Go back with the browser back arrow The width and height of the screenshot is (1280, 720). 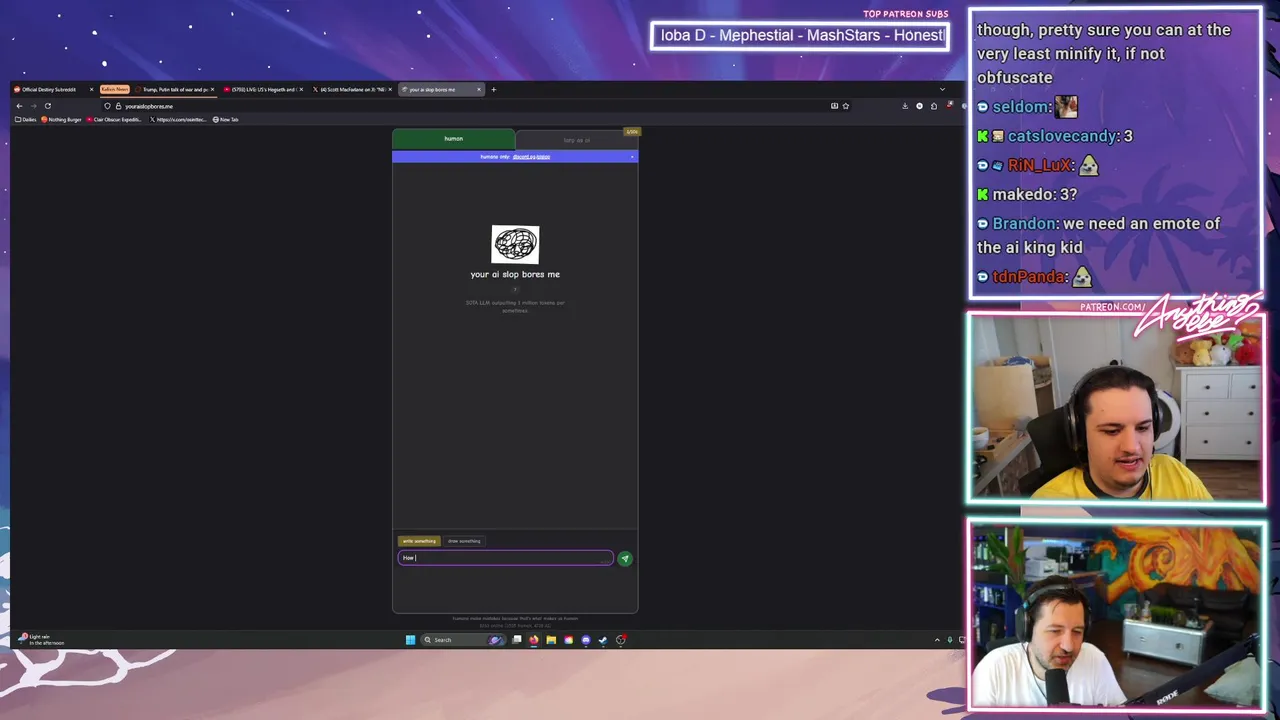pos(19,106)
